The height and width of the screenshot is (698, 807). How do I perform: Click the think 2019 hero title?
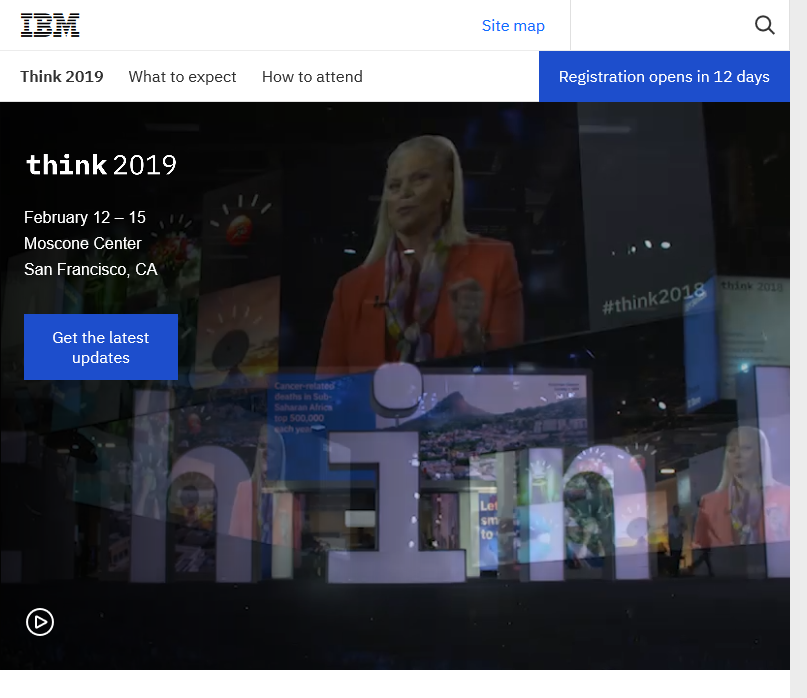click(x=101, y=165)
